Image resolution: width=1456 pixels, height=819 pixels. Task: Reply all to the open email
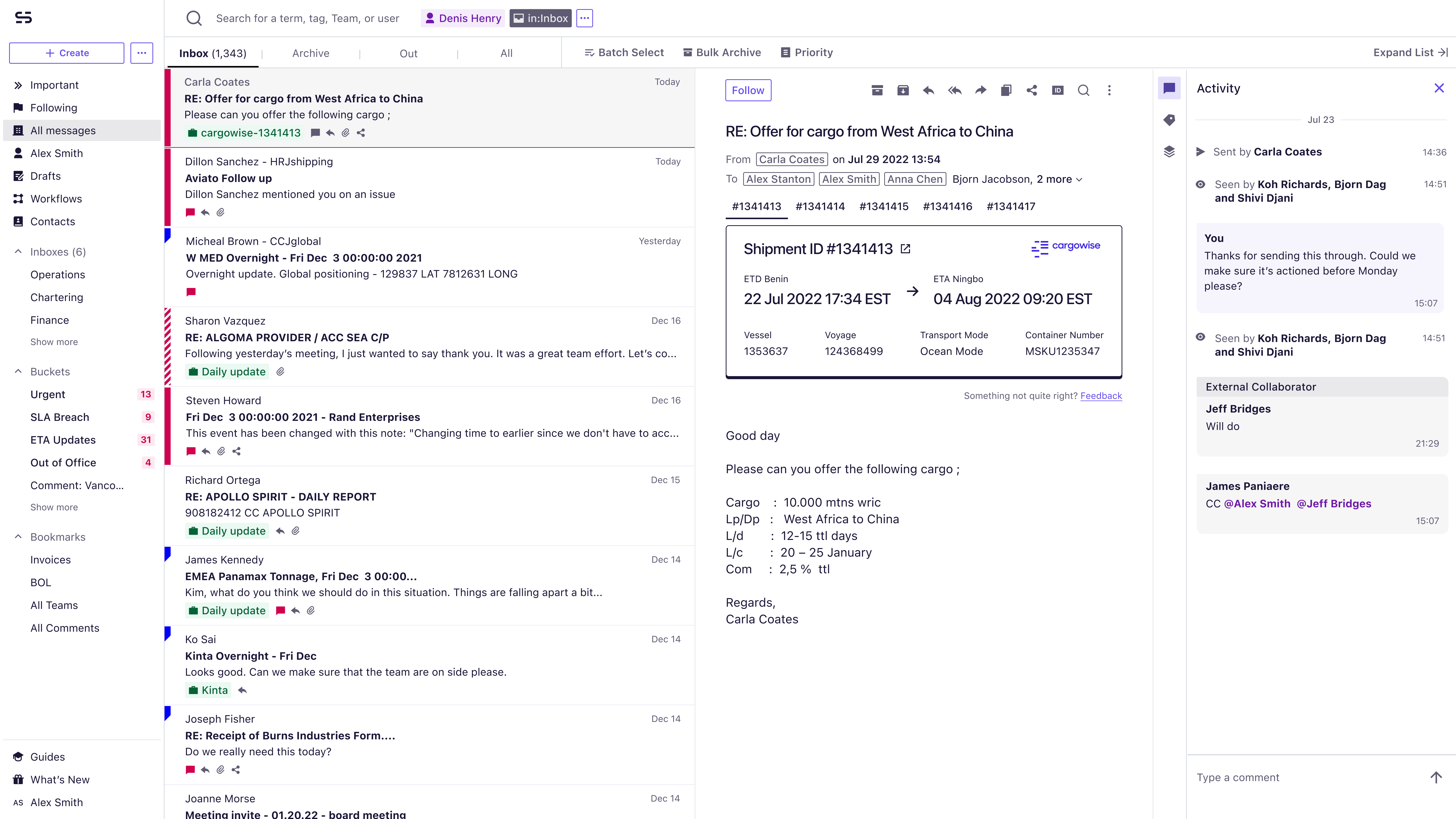[x=955, y=90]
